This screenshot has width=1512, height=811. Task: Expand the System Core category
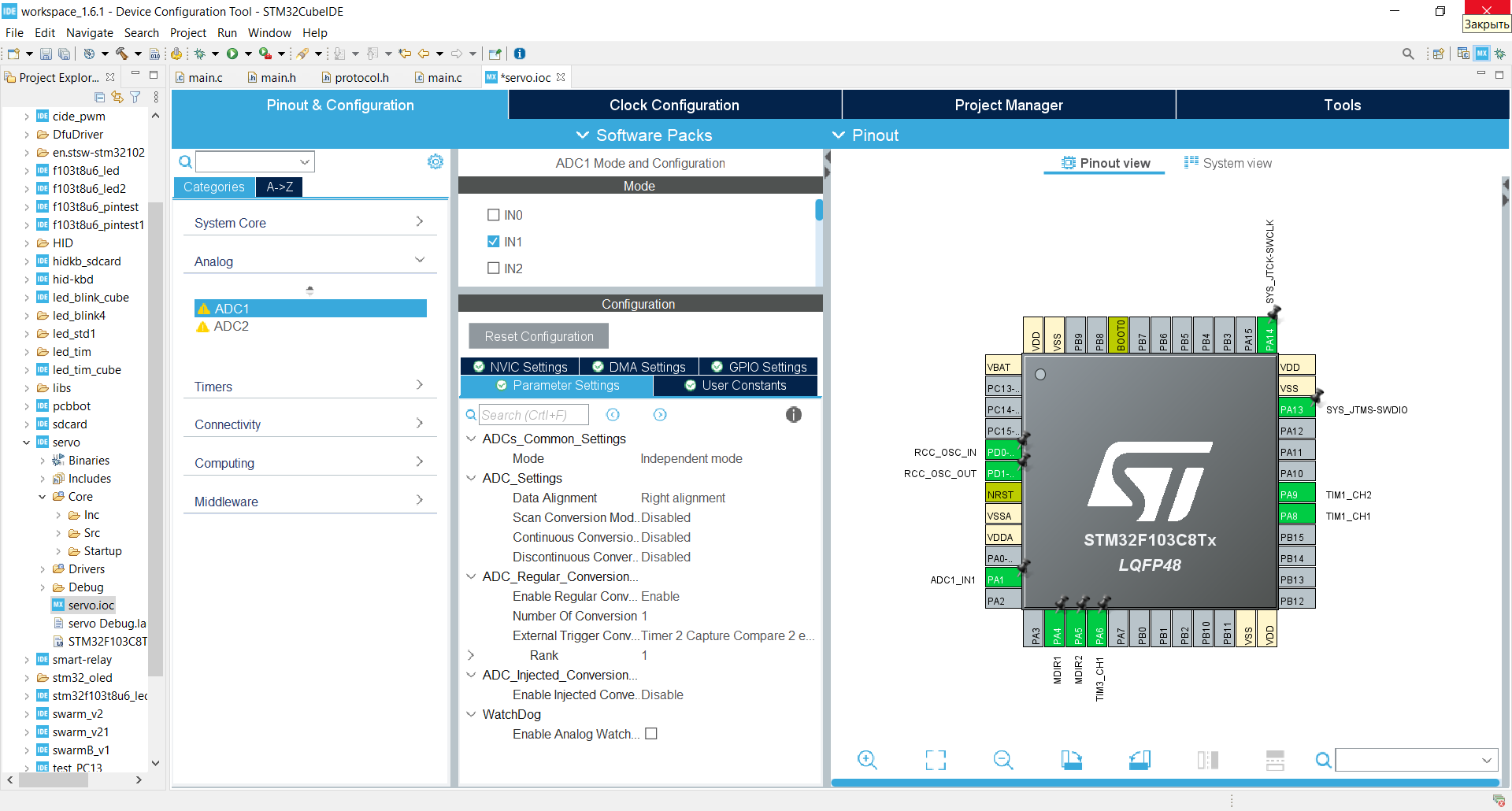click(309, 223)
